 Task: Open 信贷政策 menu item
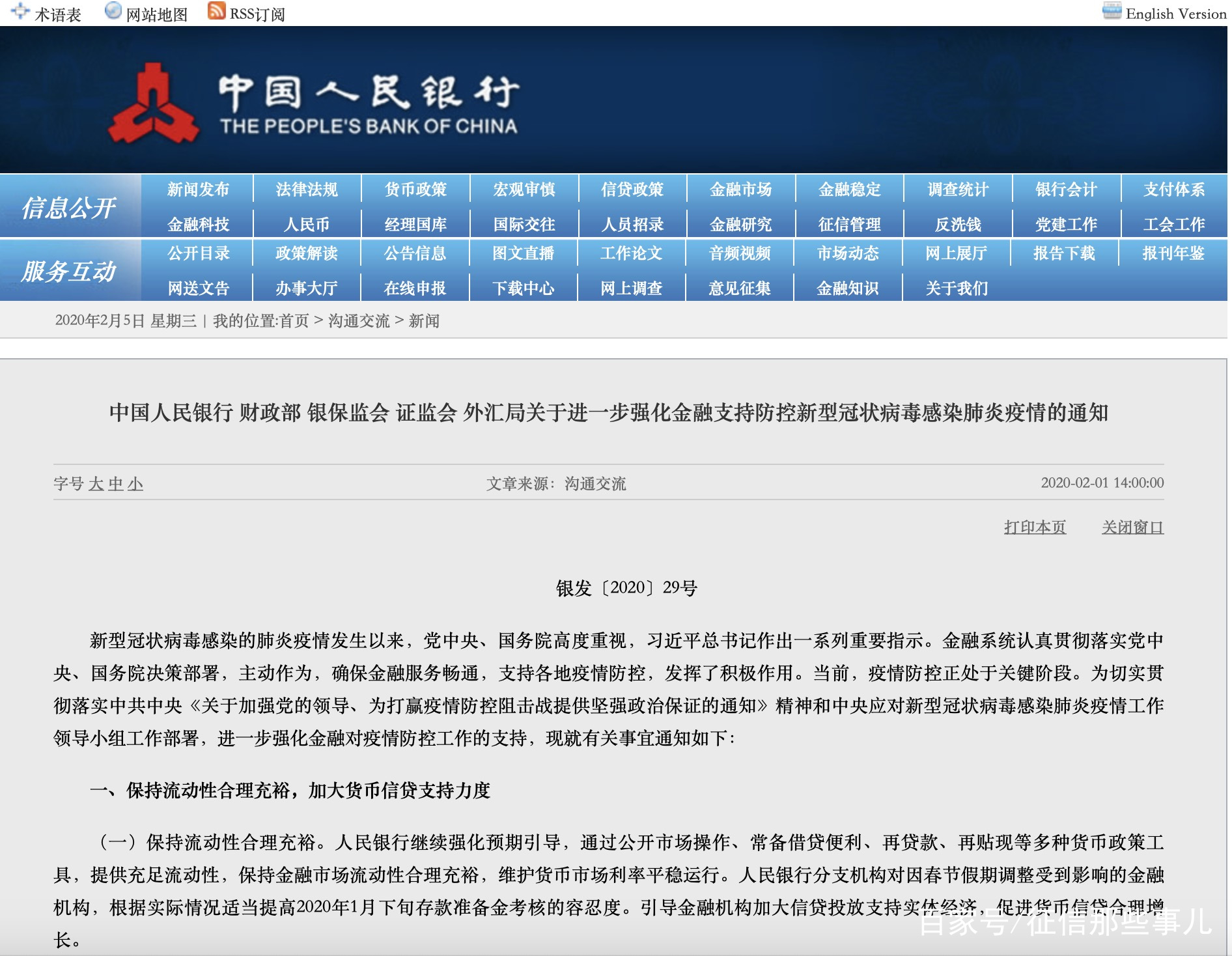tap(632, 190)
